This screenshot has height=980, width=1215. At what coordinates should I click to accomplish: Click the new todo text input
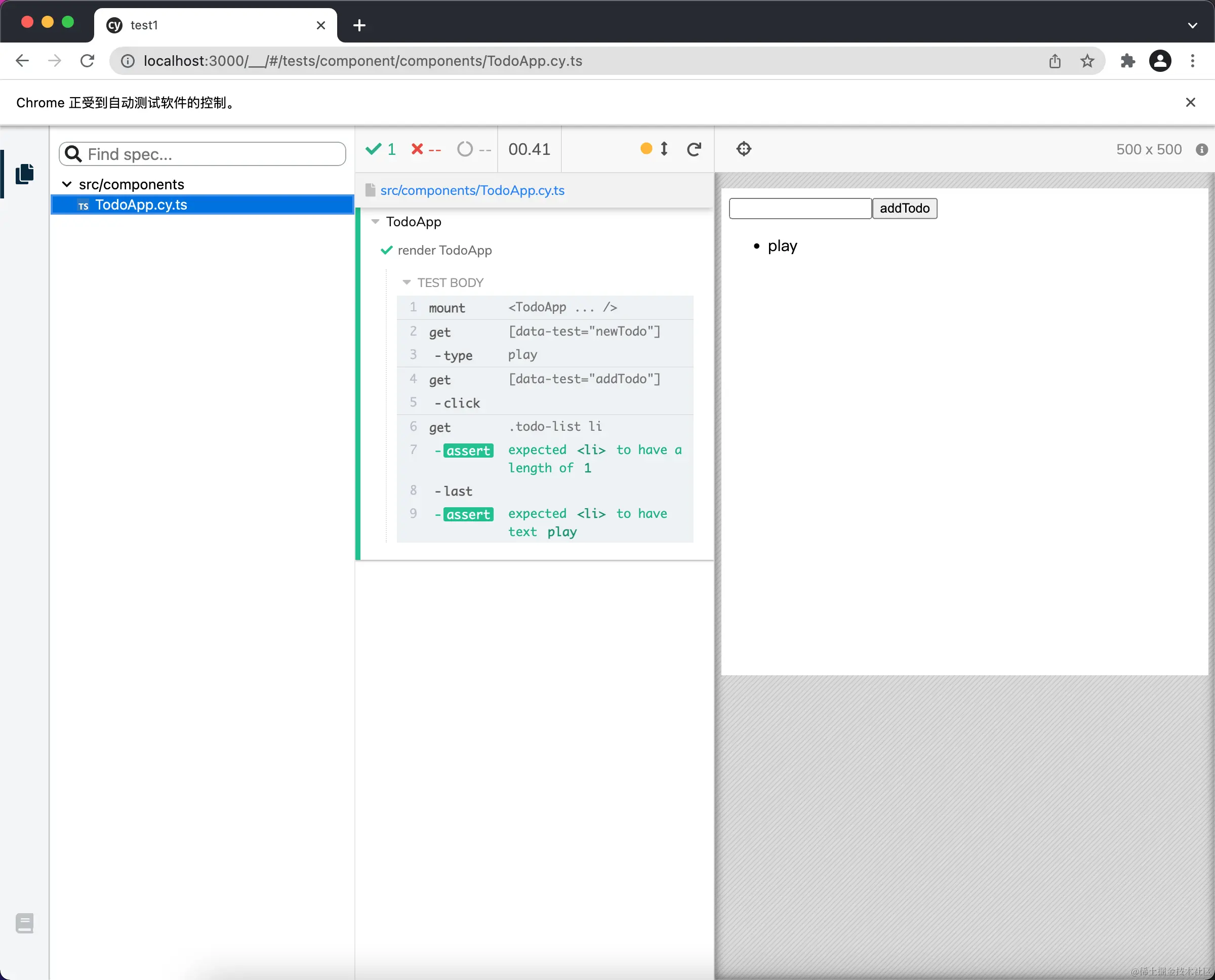pos(799,209)
